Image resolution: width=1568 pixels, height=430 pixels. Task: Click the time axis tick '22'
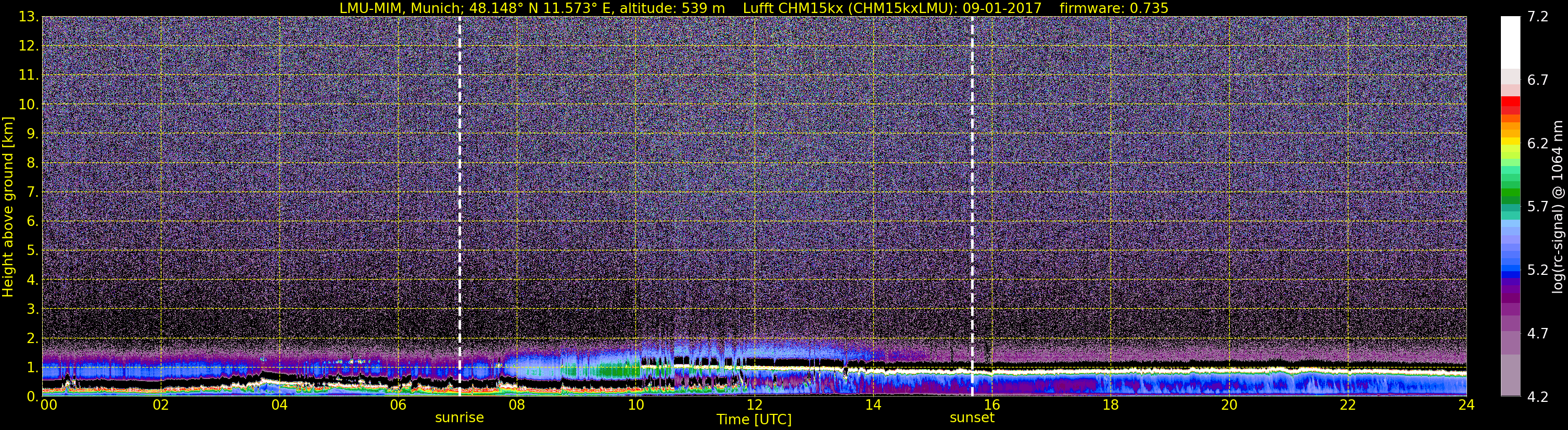(1348, 405)
